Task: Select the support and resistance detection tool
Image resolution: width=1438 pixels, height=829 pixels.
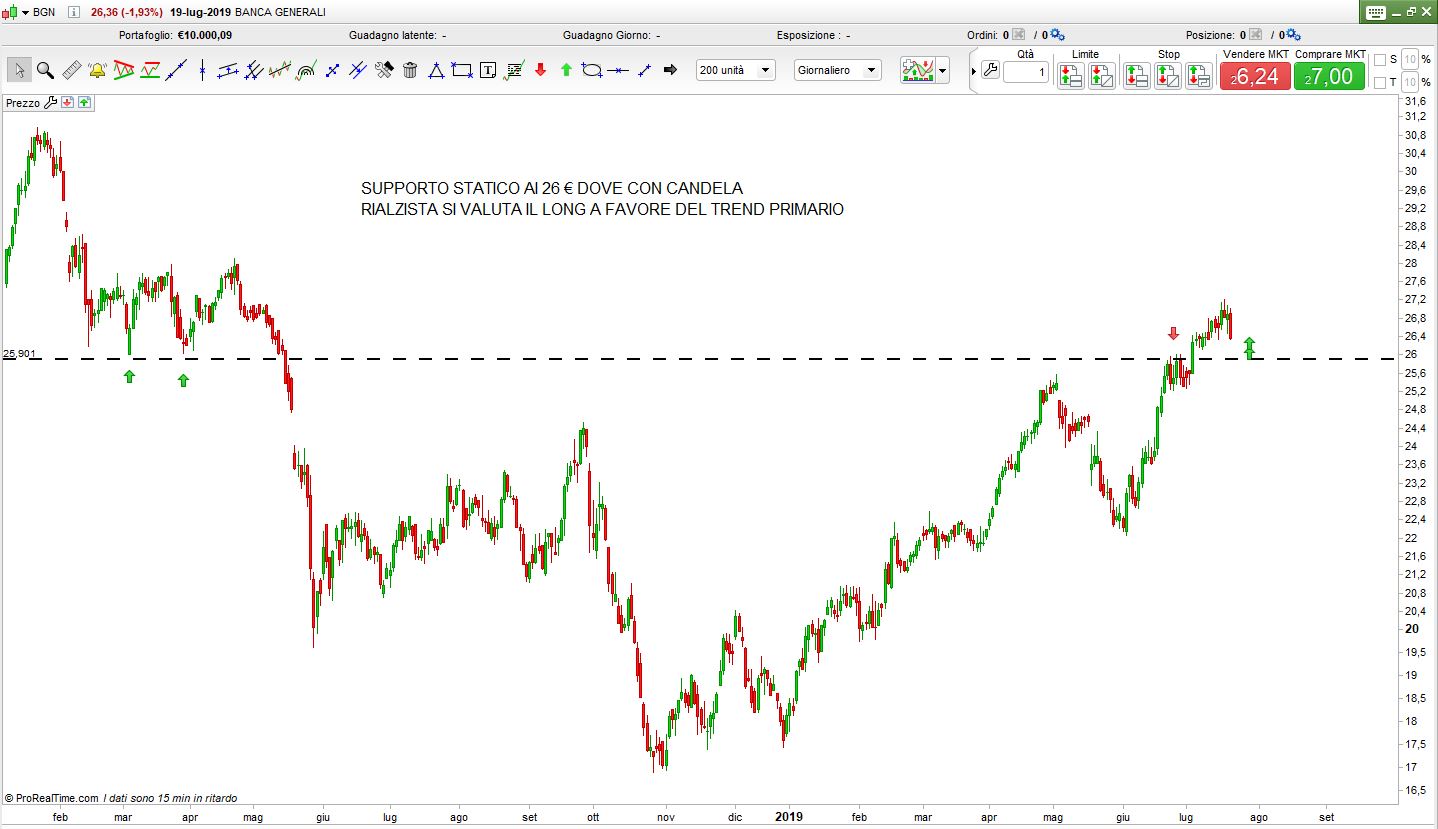Action: 150,70
